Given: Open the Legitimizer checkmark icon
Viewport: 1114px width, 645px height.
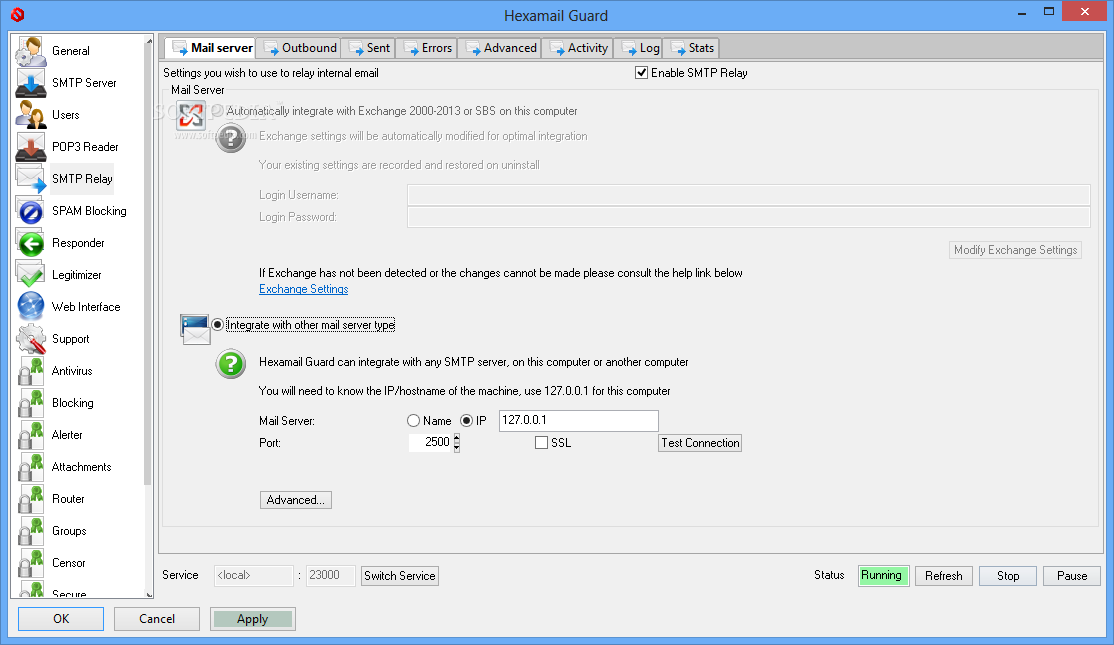Looking at the screenshot, I should [31, 275].
